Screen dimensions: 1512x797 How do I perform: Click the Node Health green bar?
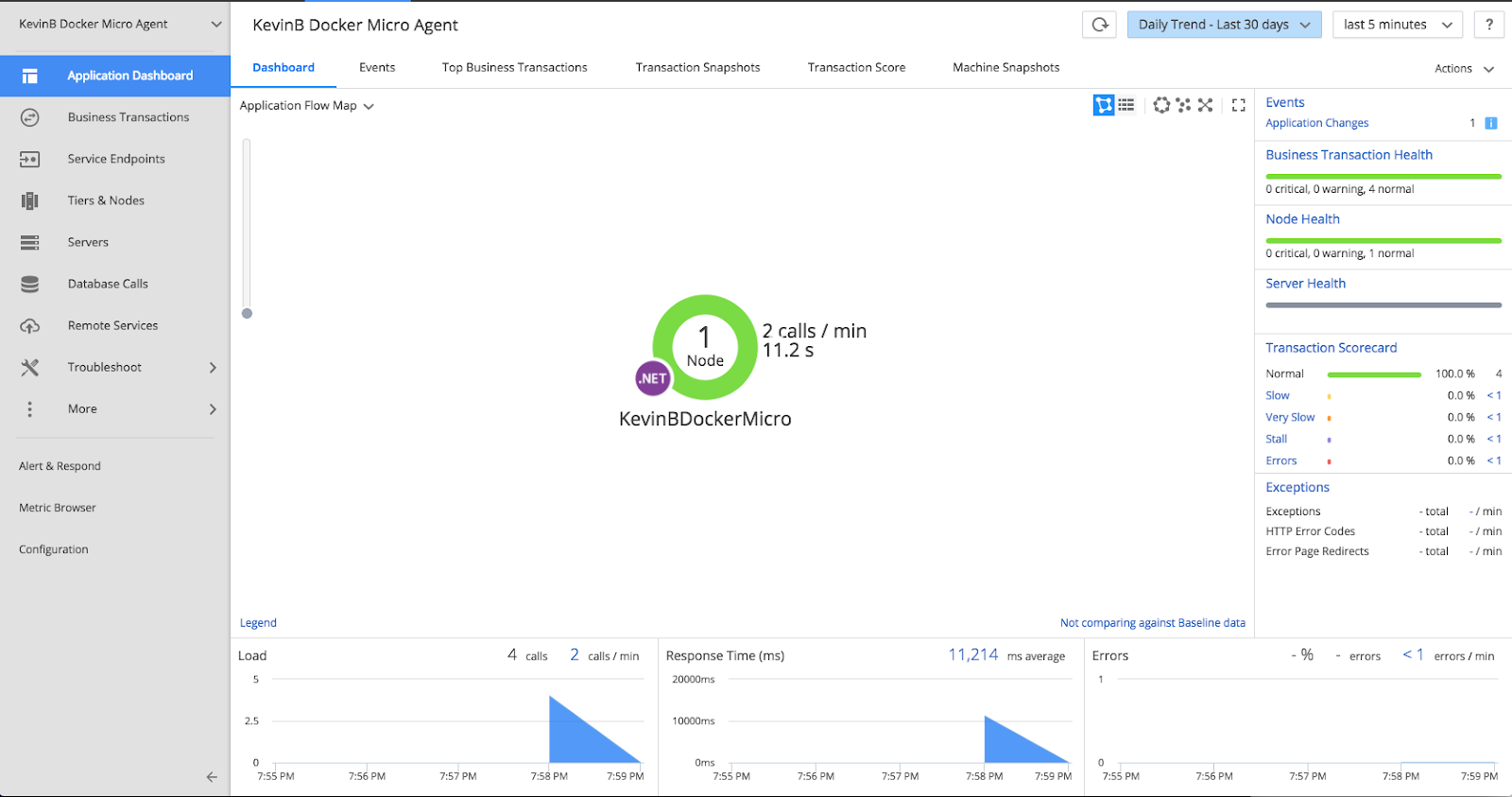(x=1383, y=240)
